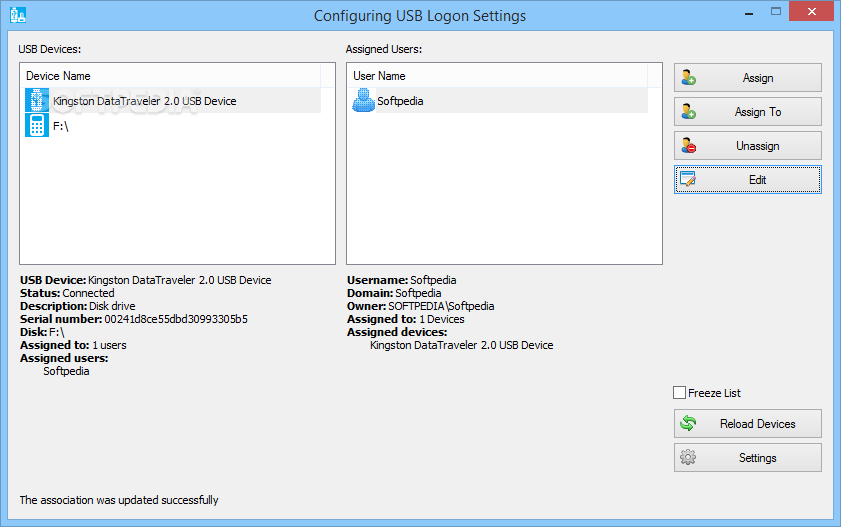The width and height of the screenshot is (841, 527).
Task: Maximize the Configuring USB Logon window
Action: click(776, 12)
